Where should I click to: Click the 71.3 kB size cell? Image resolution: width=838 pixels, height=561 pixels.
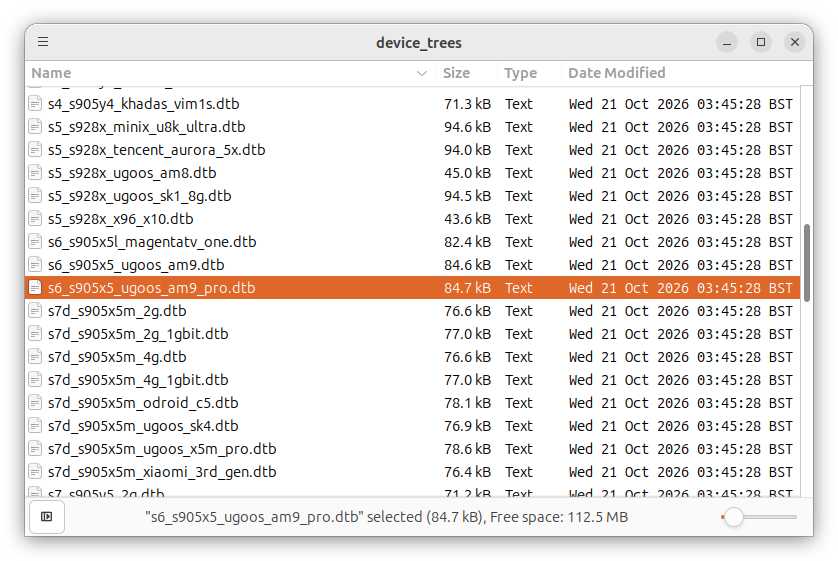pyautogui.click(x=467, y=104)
